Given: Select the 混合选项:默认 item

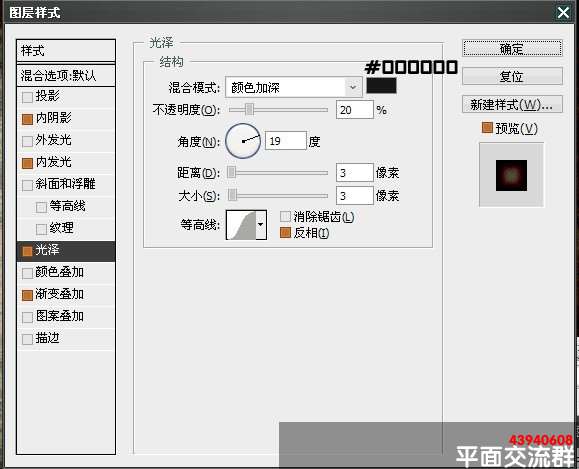Looking at the screenshot, I should (66, 76).
